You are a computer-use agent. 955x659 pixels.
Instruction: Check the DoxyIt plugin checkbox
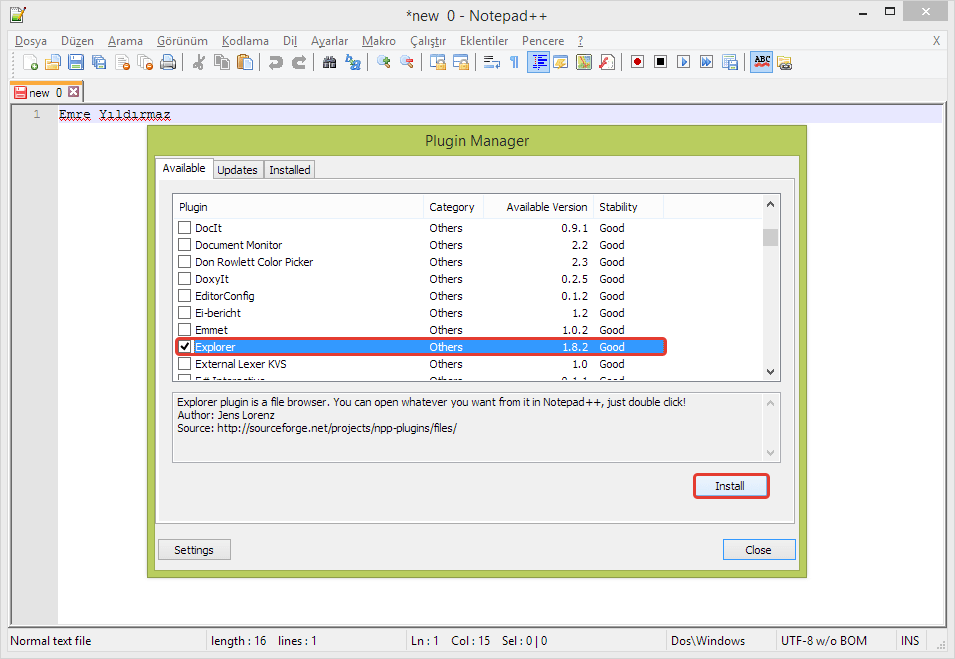click(185, 279)
